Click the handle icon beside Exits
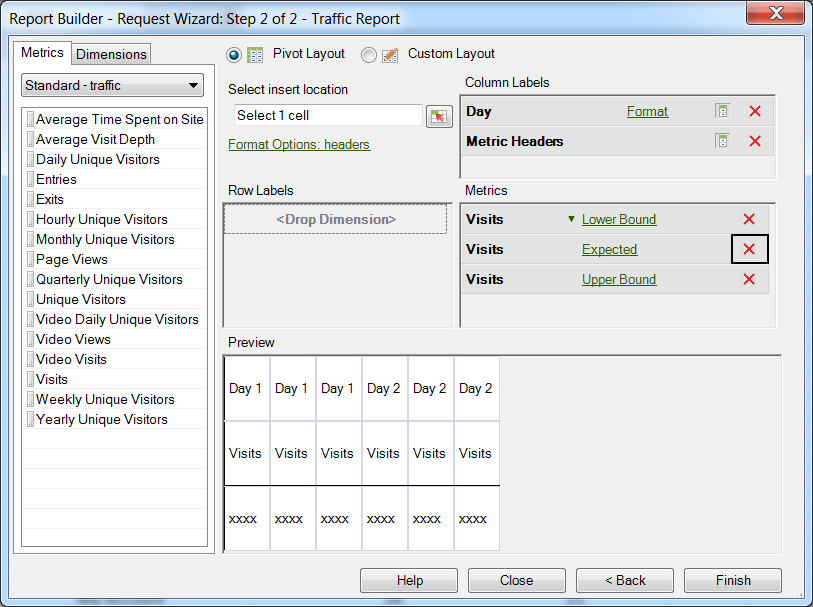This screenshot has height=607, width=813. point(31,200)
